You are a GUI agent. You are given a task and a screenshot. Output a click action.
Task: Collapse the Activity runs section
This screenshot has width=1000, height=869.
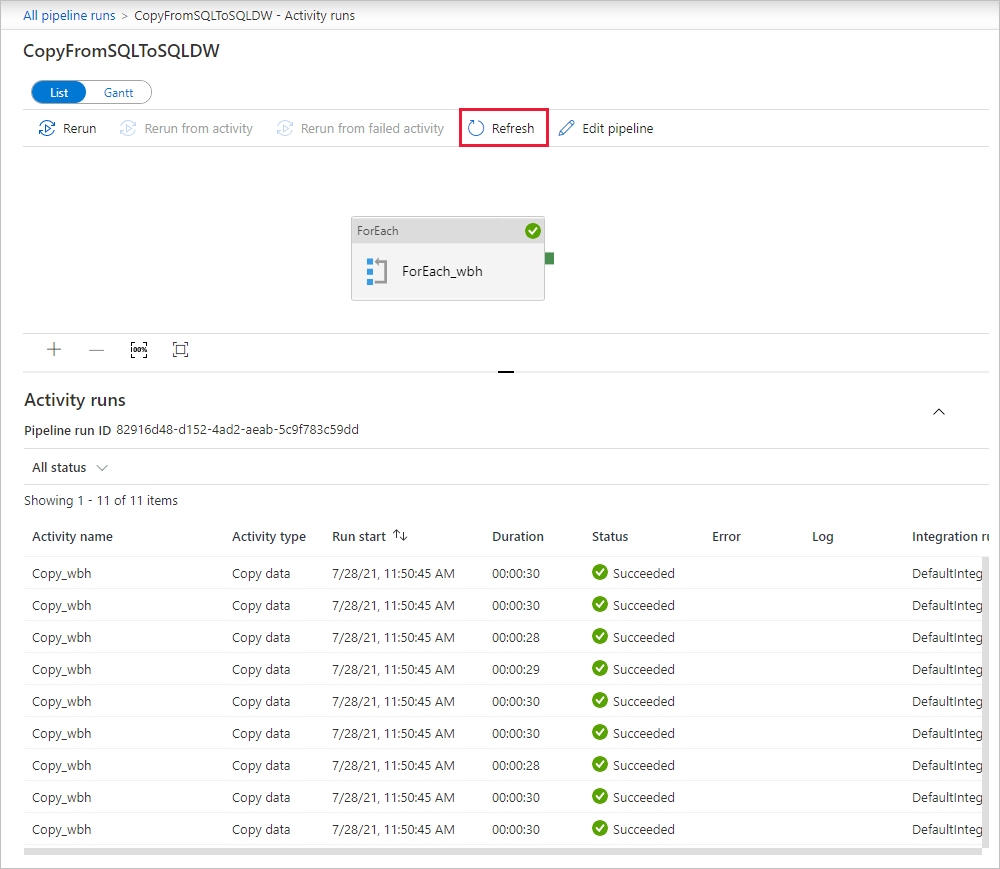pyautogui.click(x=939, y=411)
